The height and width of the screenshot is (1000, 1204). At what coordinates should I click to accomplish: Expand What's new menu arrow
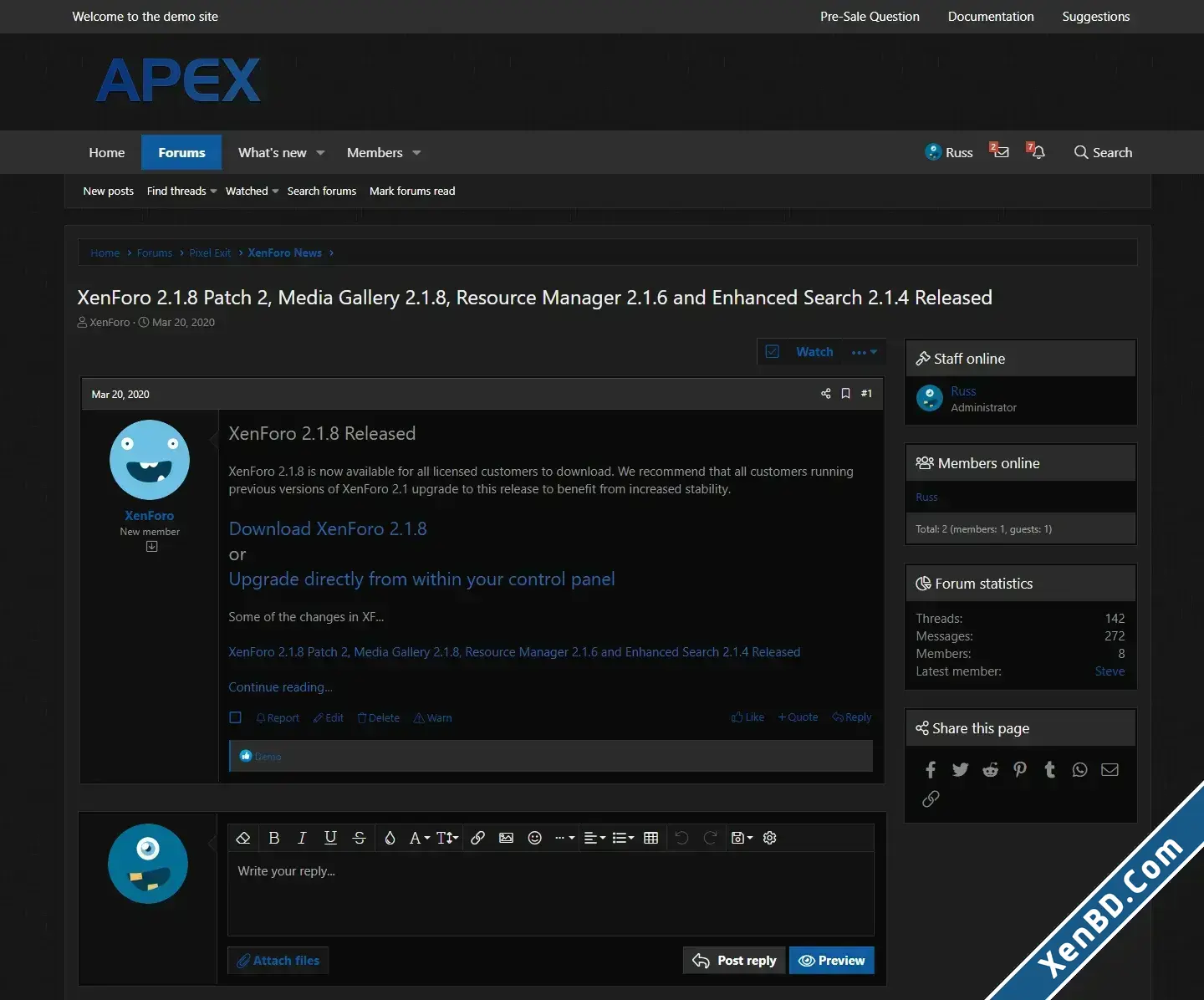point(320,153)
